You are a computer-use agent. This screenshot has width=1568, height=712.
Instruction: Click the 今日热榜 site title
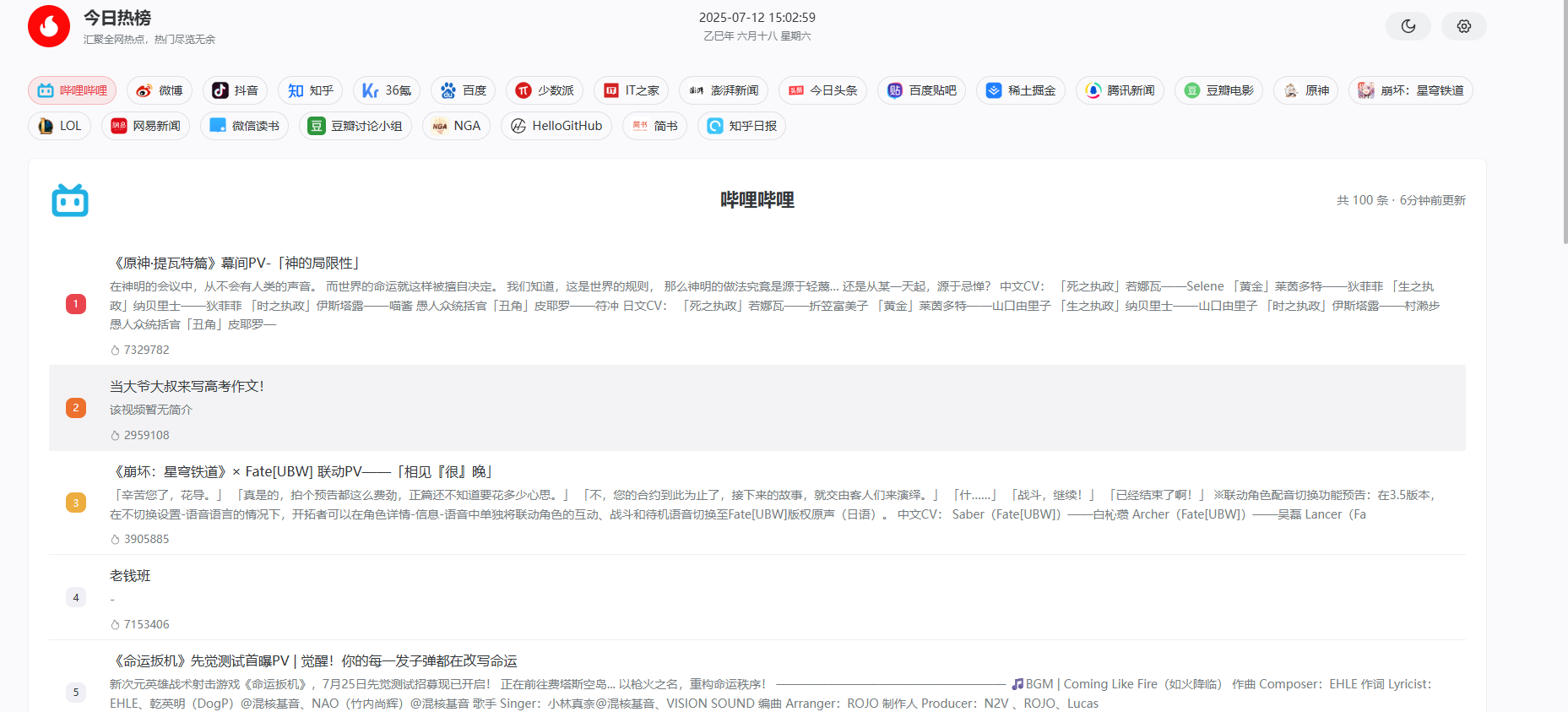point(117,18)
